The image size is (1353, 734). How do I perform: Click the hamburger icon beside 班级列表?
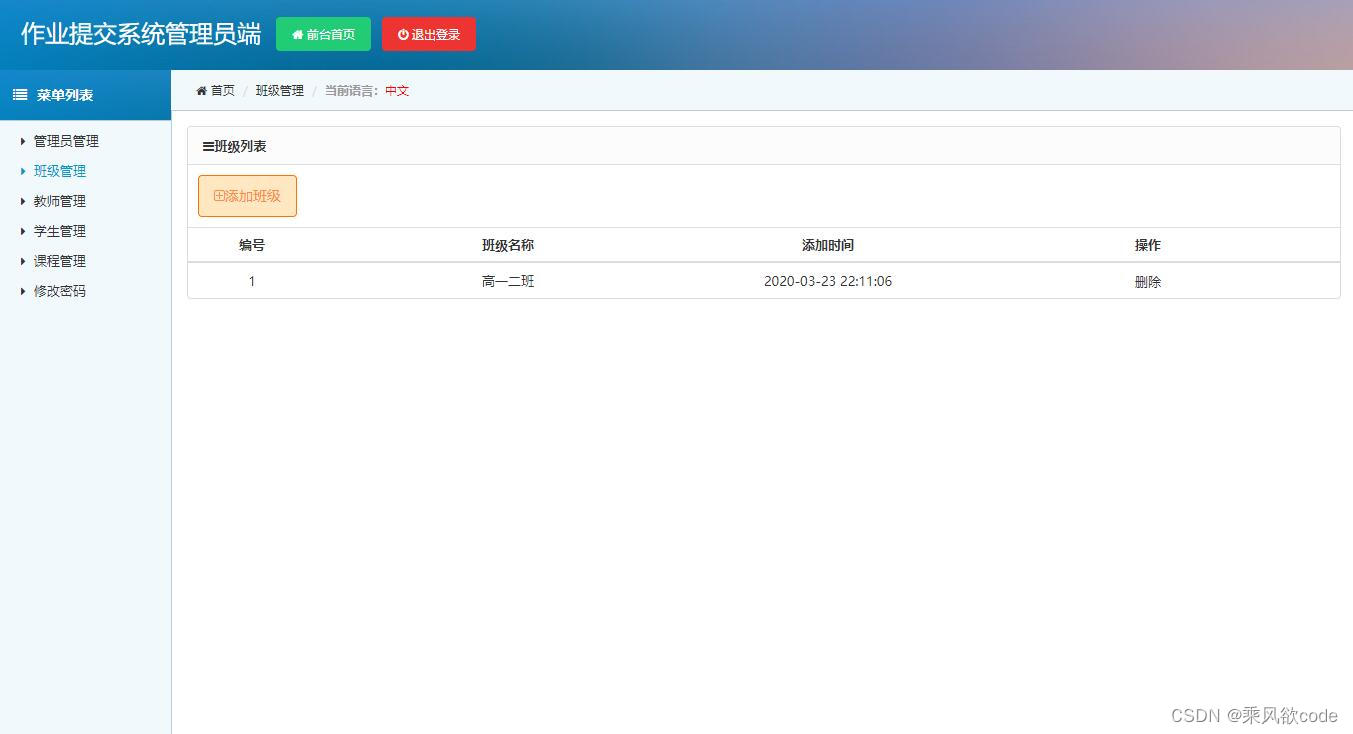(208, 147)
